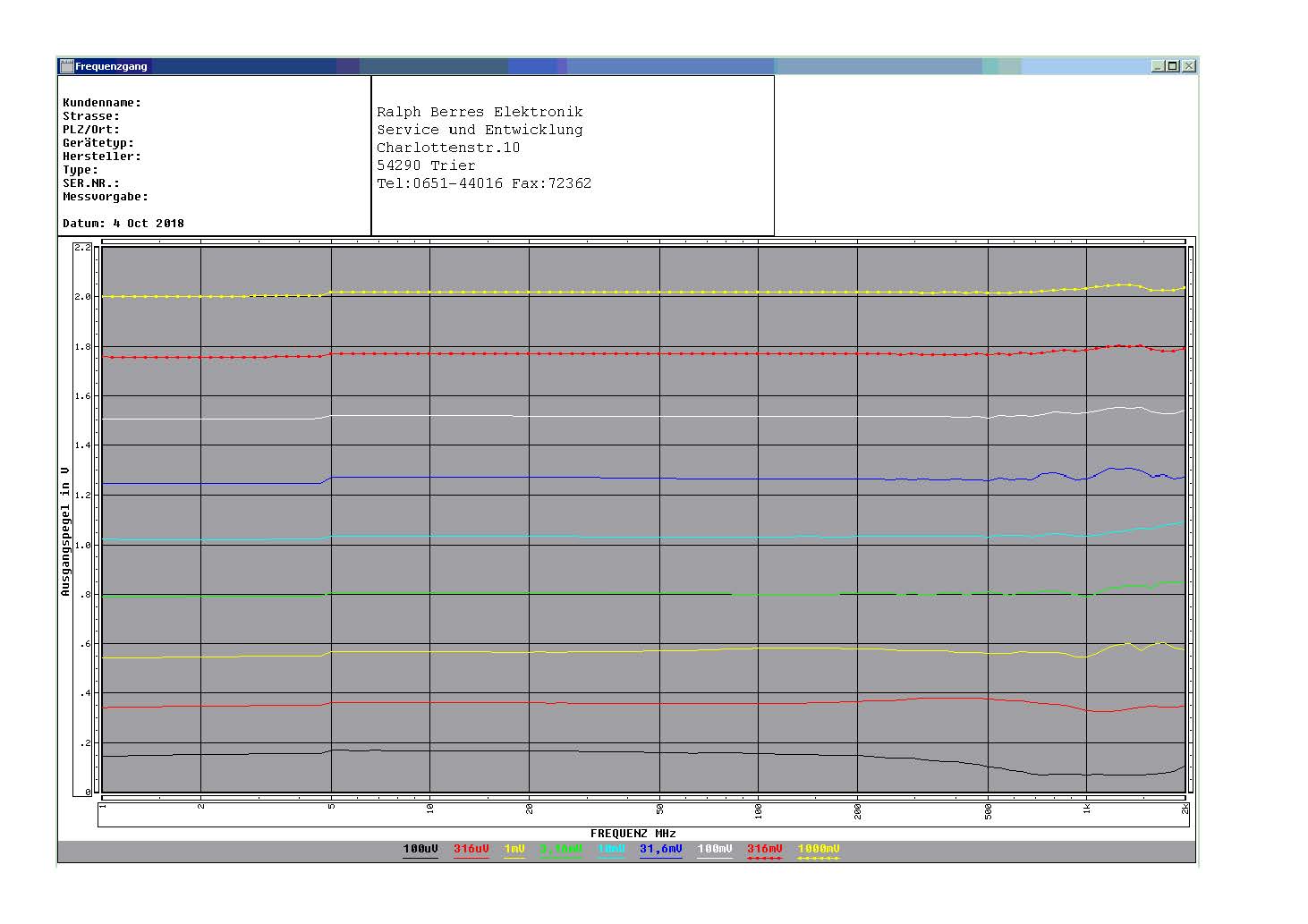Click the Datum 4 Oct 2018 entry
Screen dimensions: 1308x924
coord(123,224)
